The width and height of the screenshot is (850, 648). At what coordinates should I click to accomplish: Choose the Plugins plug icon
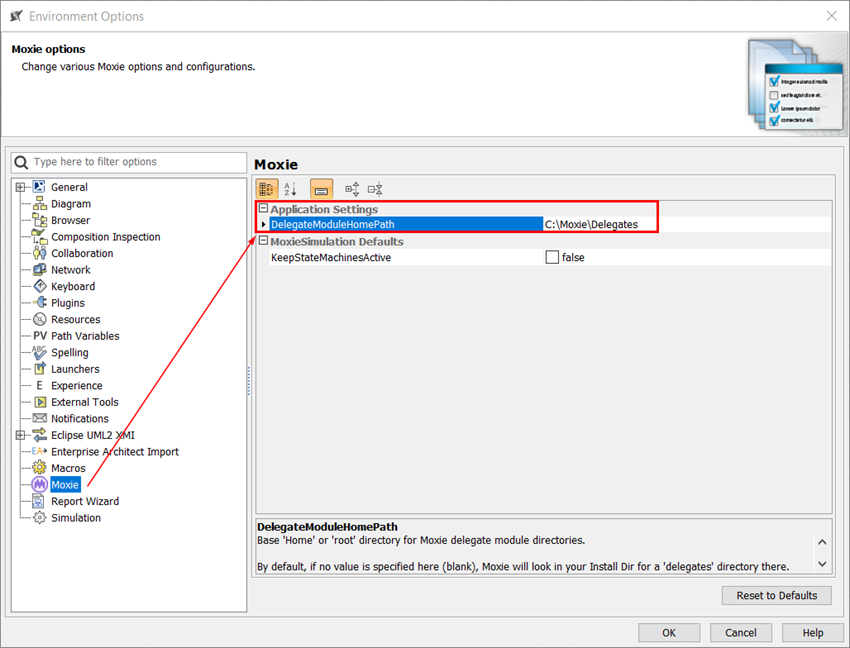(41, 303)
